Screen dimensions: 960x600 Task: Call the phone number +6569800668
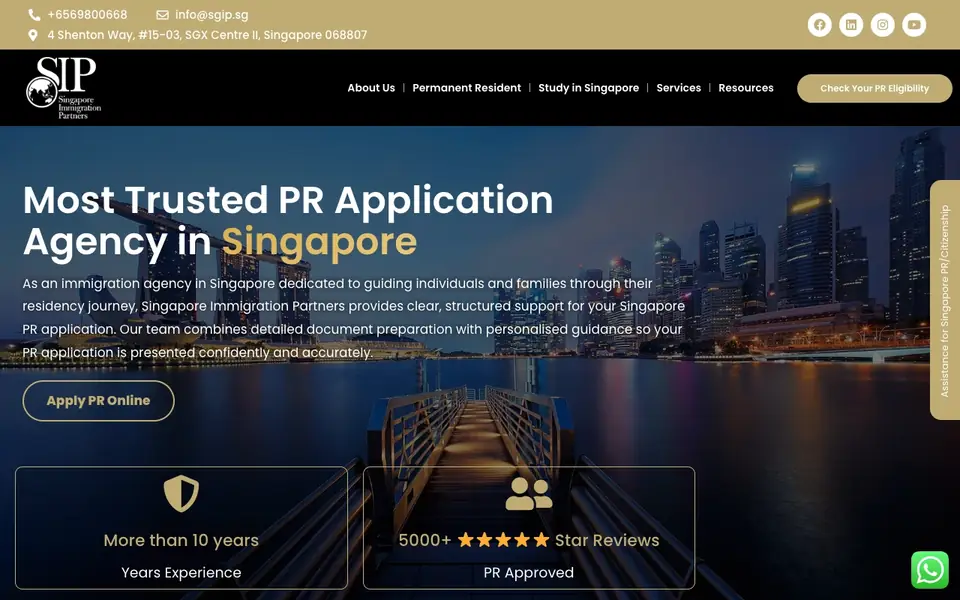(88, 15)
